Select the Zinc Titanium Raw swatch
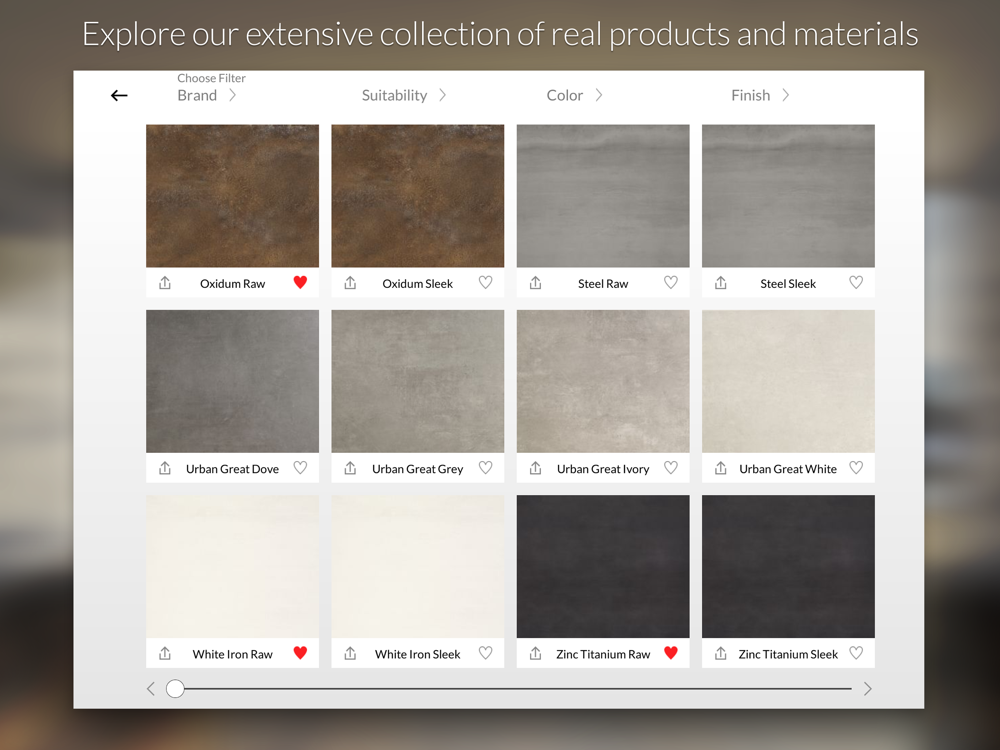The height and width of the screenshot is (750, 1000). coord(603,566)
